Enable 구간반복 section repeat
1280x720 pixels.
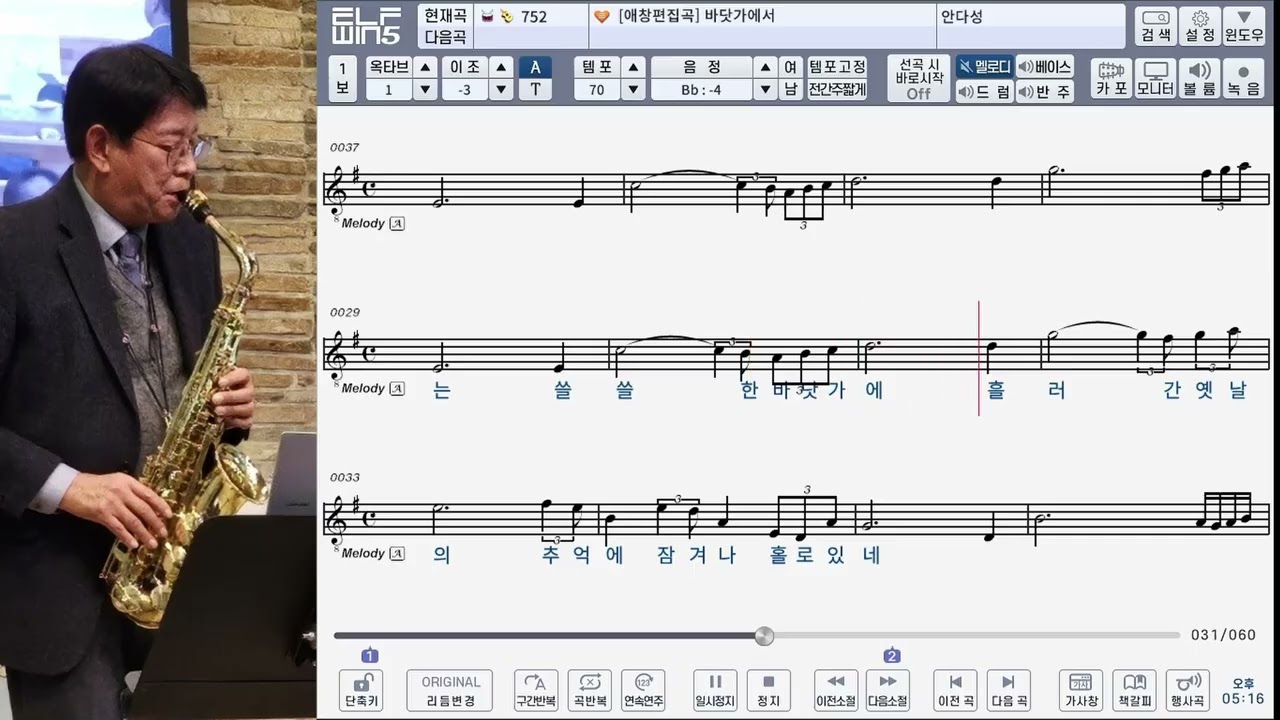click(535, 690)
